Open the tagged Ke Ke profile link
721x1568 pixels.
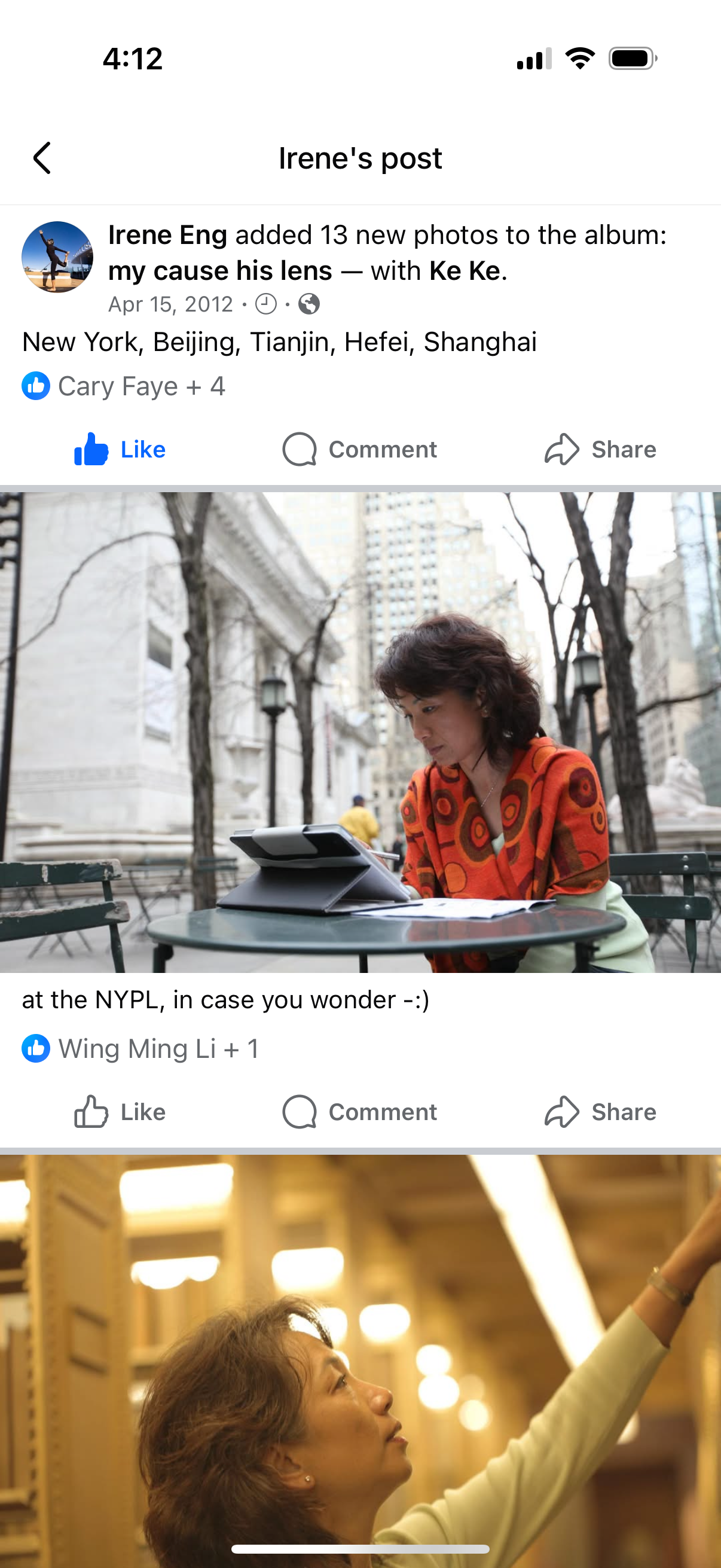(x=465, y=271)
